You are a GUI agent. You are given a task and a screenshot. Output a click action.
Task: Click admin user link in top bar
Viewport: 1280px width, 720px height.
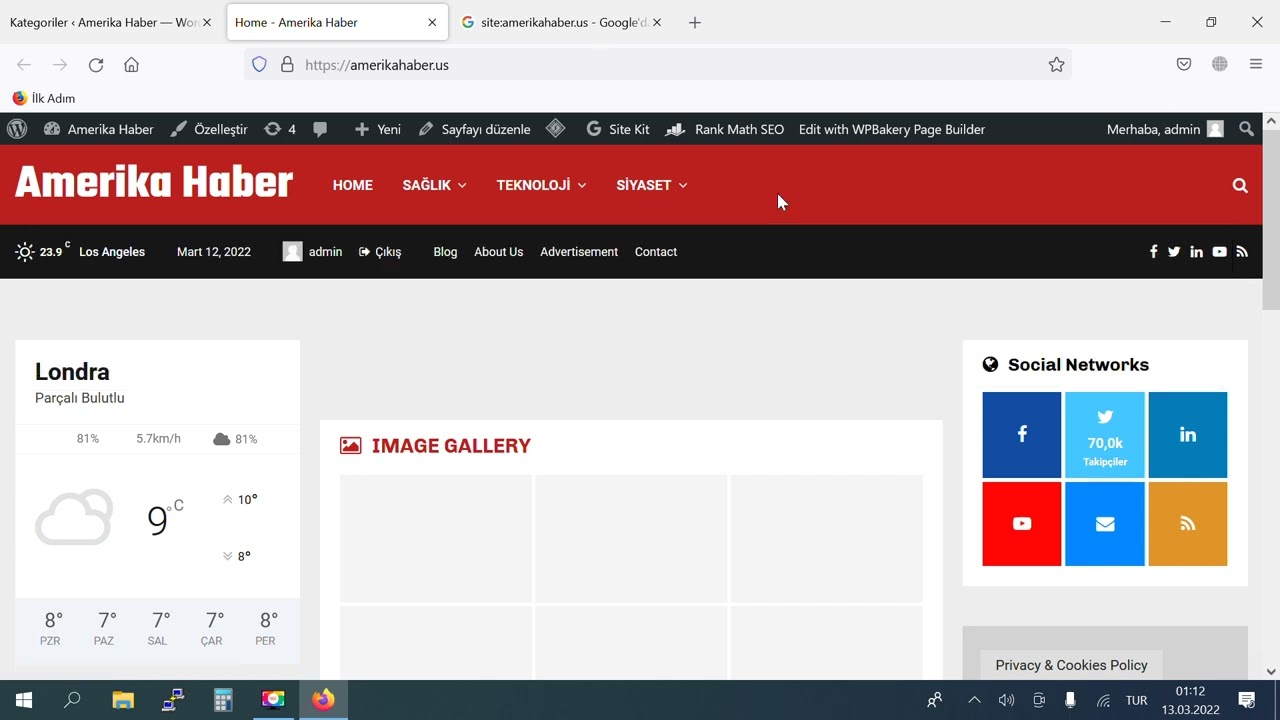312,252
